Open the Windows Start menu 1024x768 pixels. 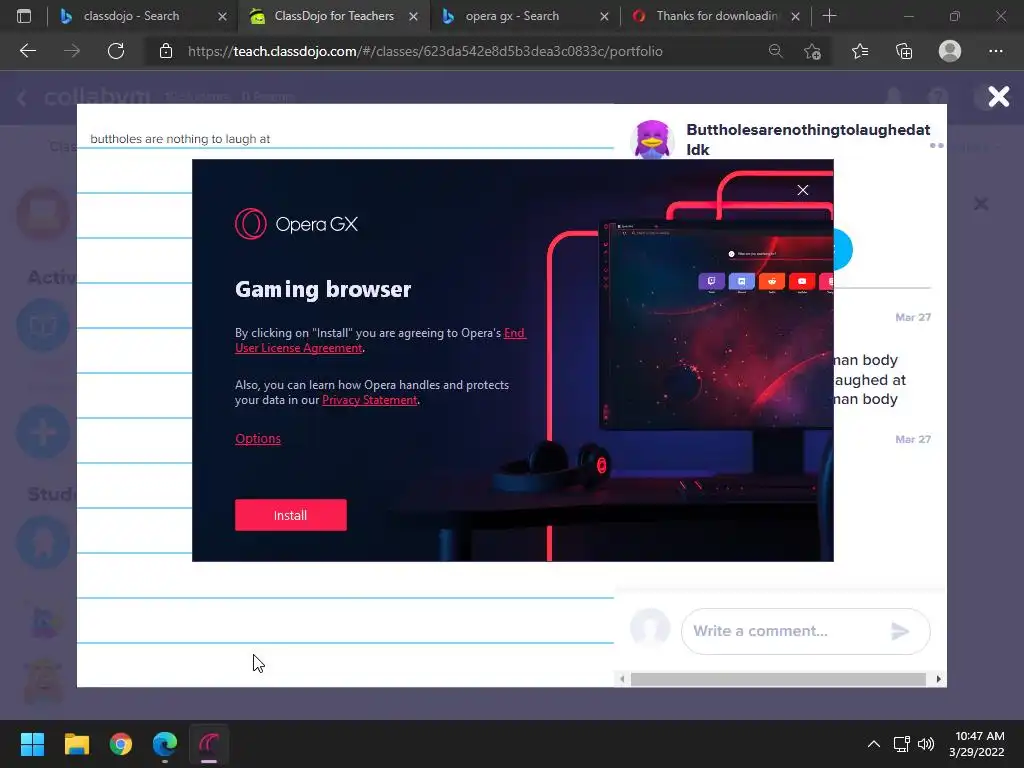32,744
